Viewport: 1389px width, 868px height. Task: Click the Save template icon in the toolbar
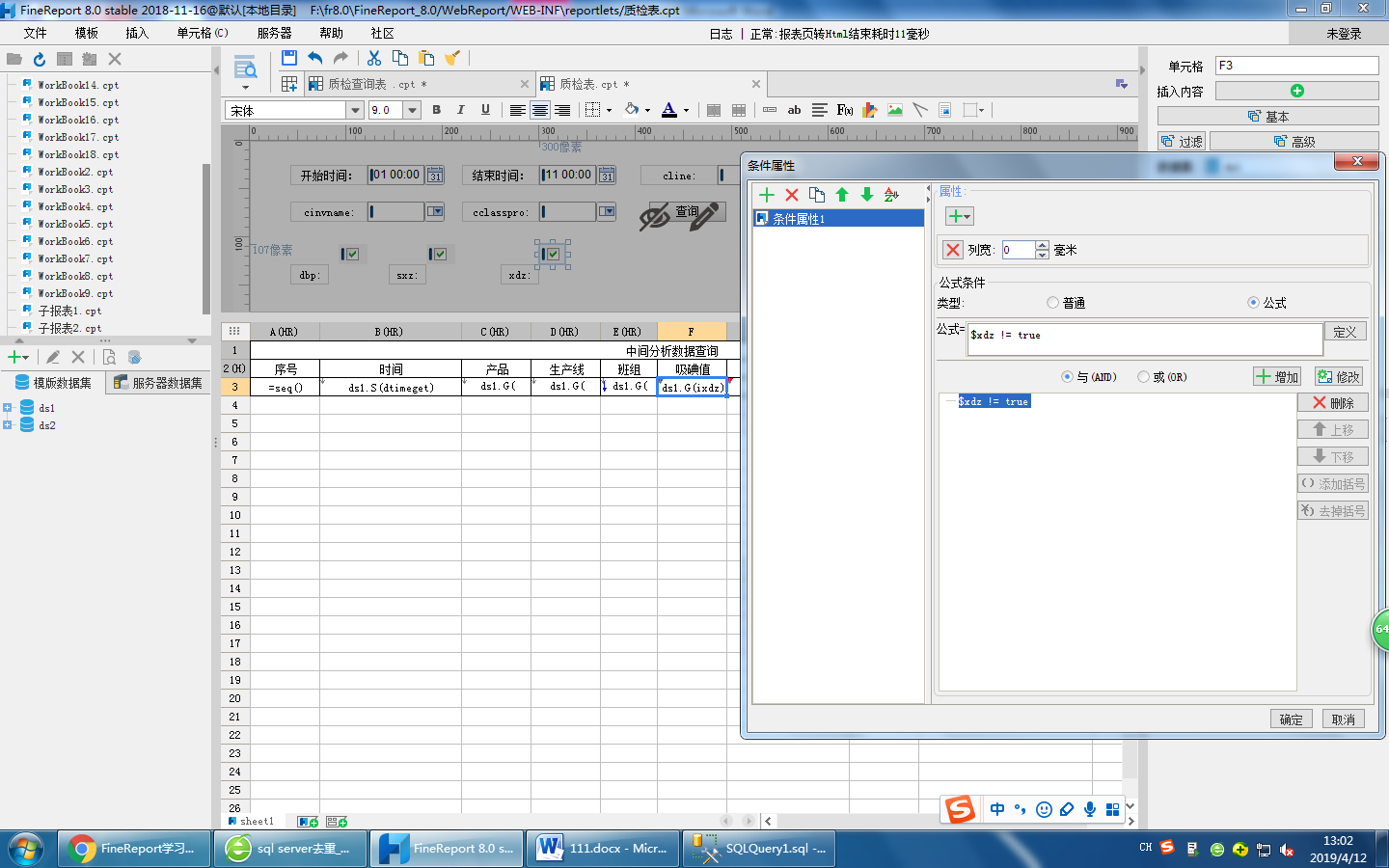288,58
